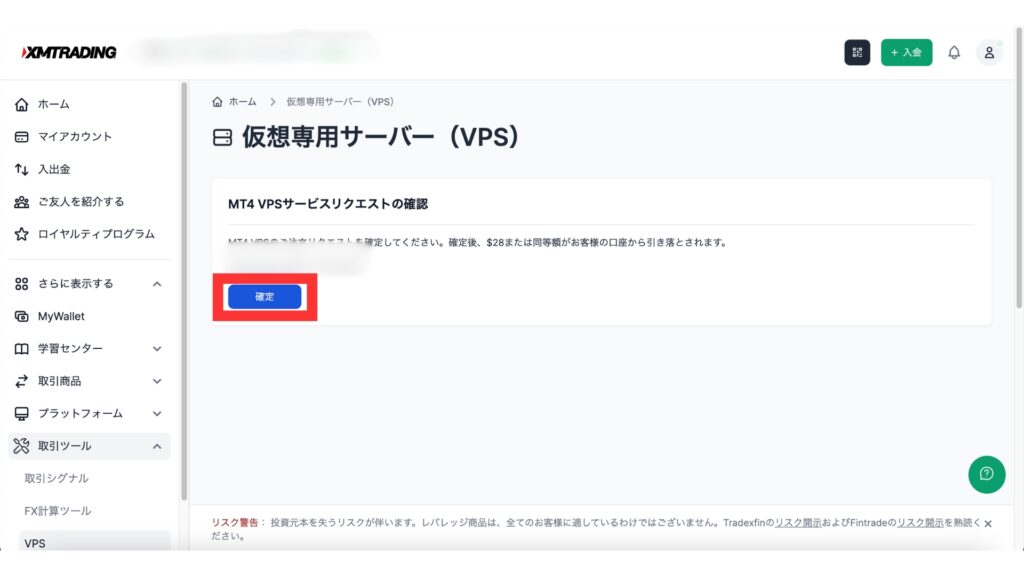
Task: Click the XMTrading logo
Action: (68, 52)
